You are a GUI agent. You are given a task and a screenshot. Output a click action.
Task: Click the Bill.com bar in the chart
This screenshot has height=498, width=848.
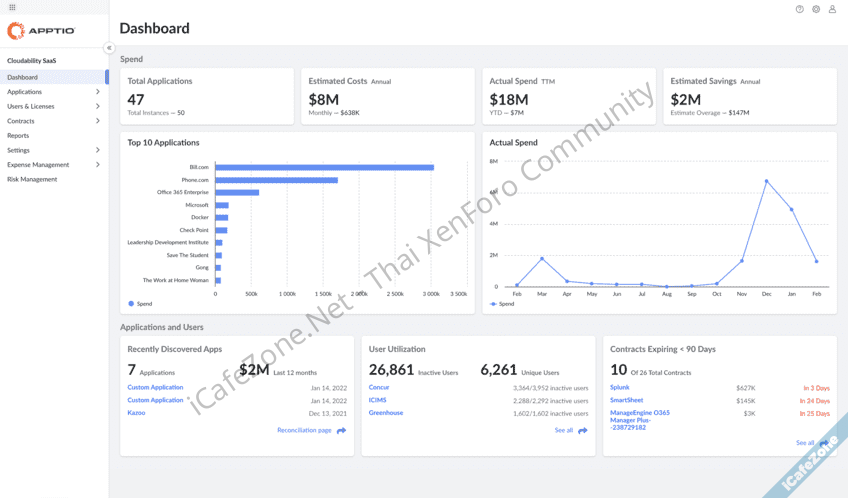[x=324, y=167]
